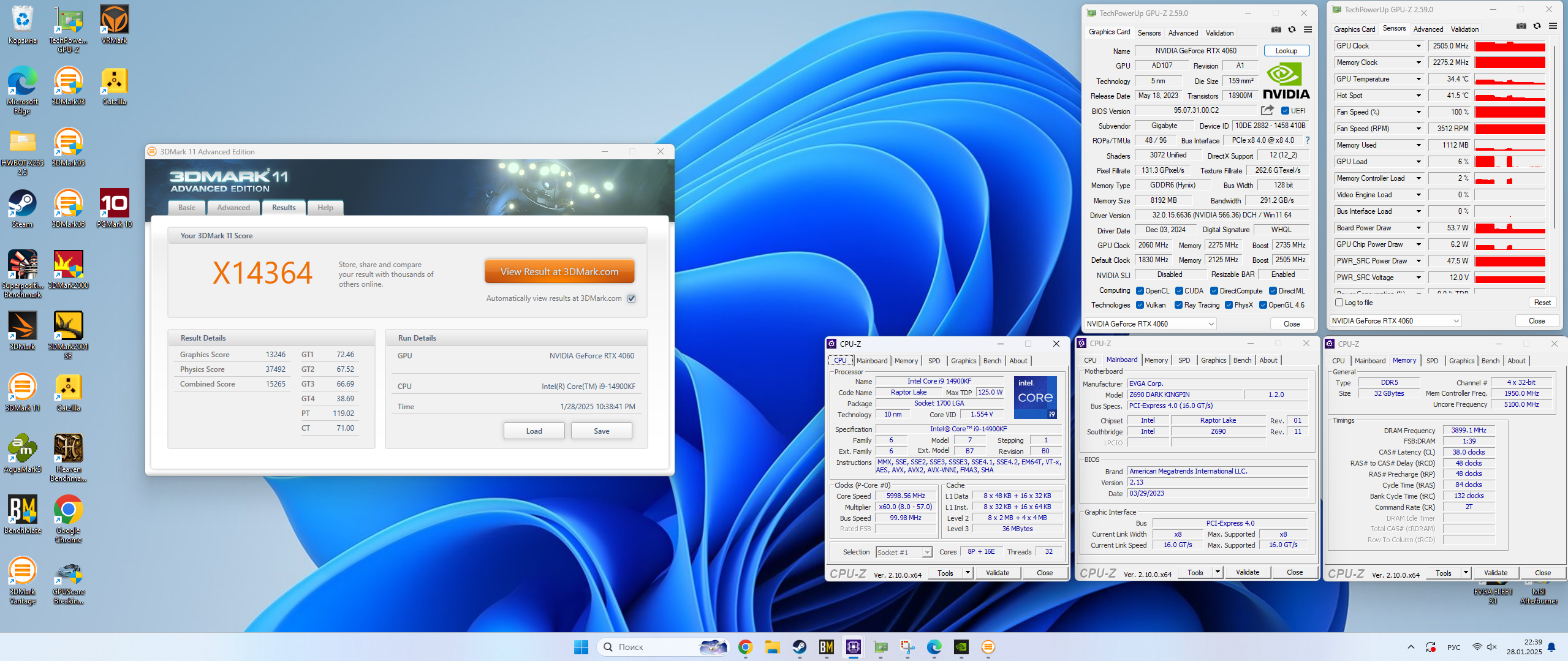
Task: Open GPU selector dropdown in GPU-Z Graphics Card window
Action: click(1150, 324)
